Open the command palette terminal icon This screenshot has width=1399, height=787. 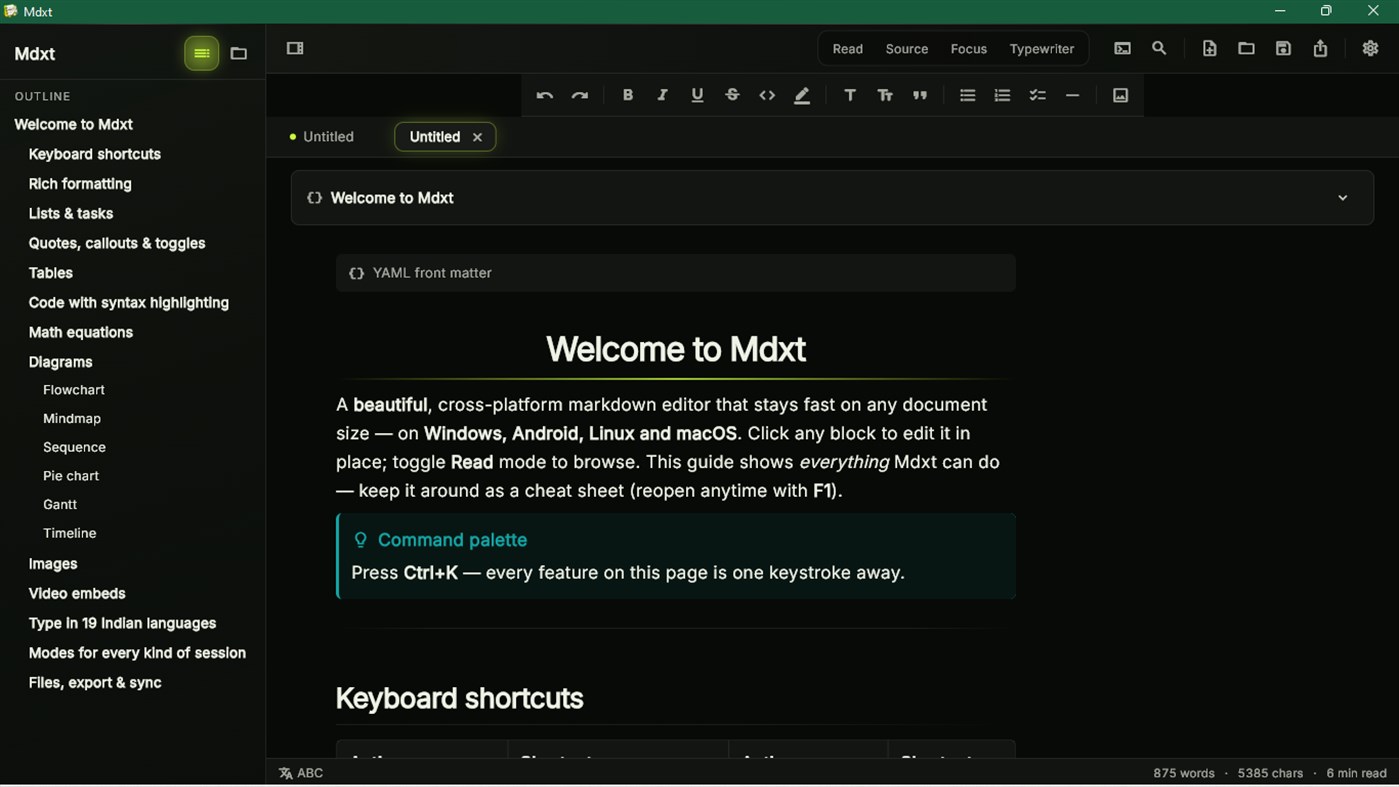pyautogui.click(x=1123, y=49)
